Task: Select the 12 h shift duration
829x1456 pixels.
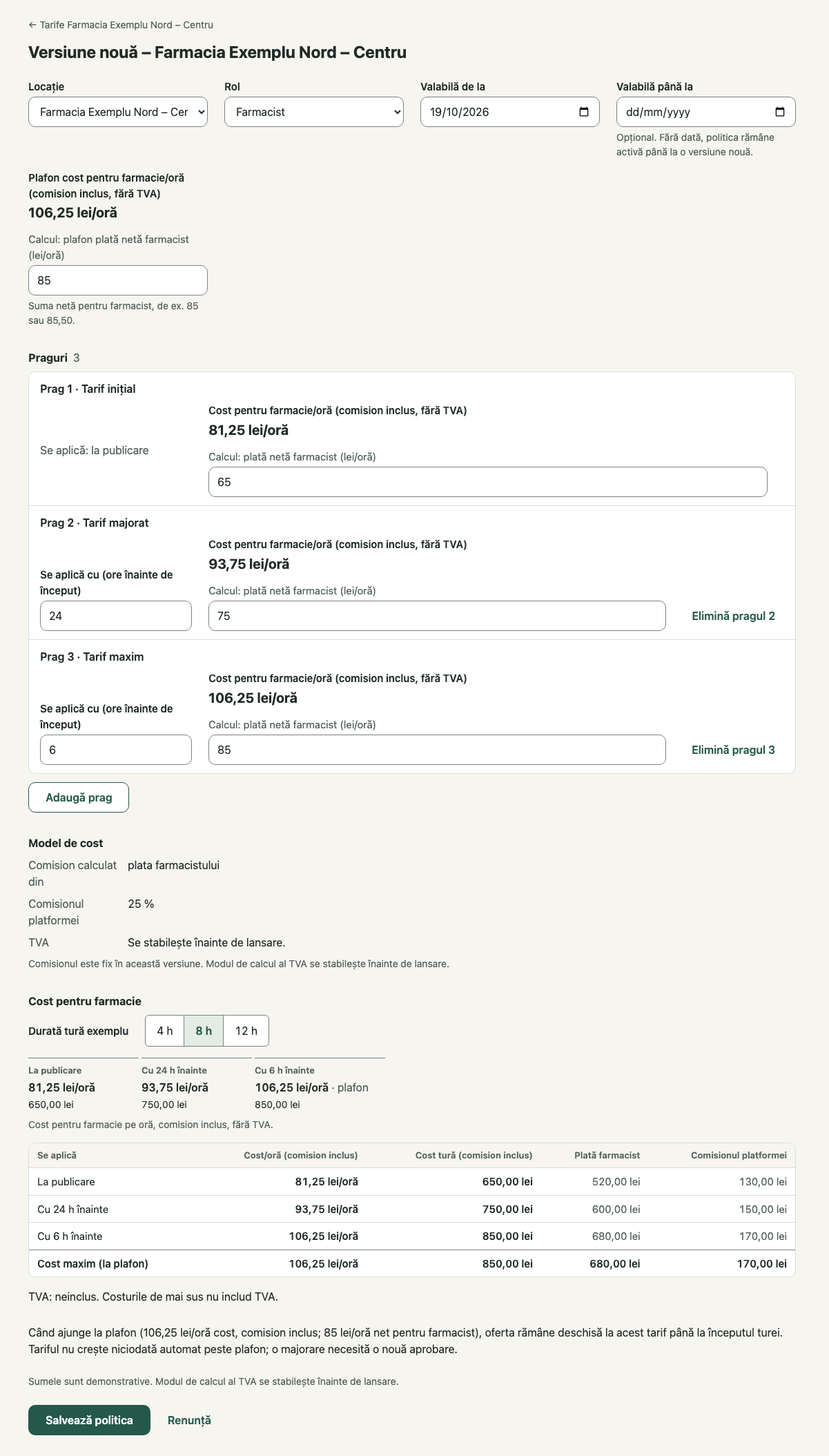Action: pos(246,1031)
